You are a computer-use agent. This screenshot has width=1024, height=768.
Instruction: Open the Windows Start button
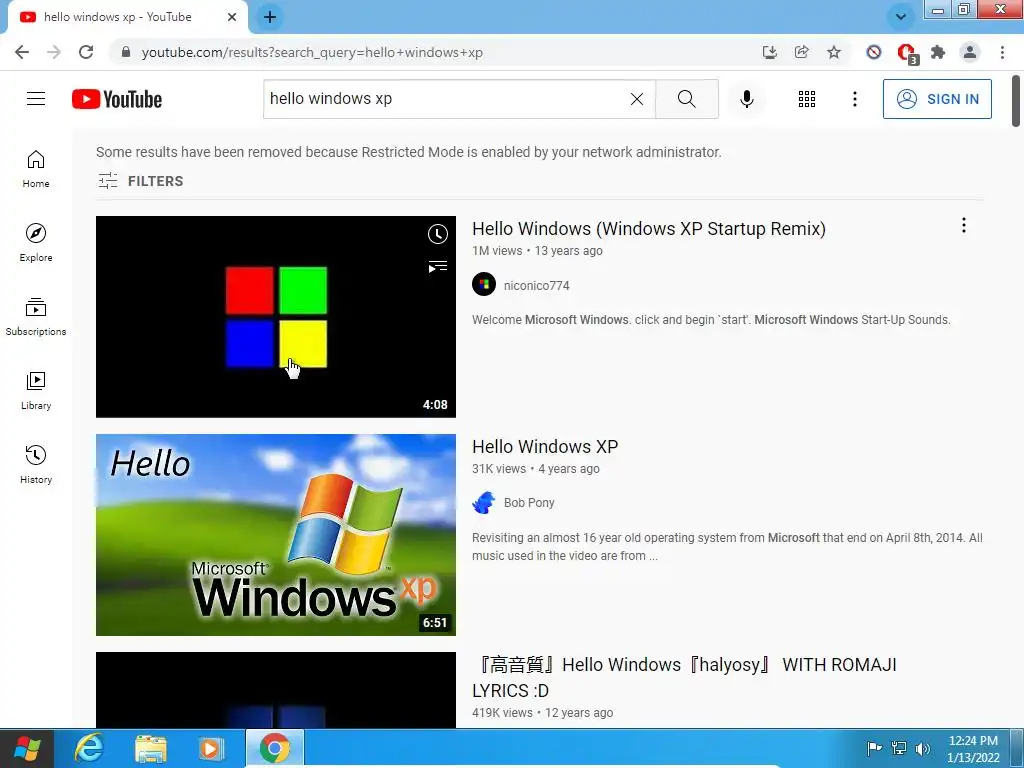[x=27, y=748]
